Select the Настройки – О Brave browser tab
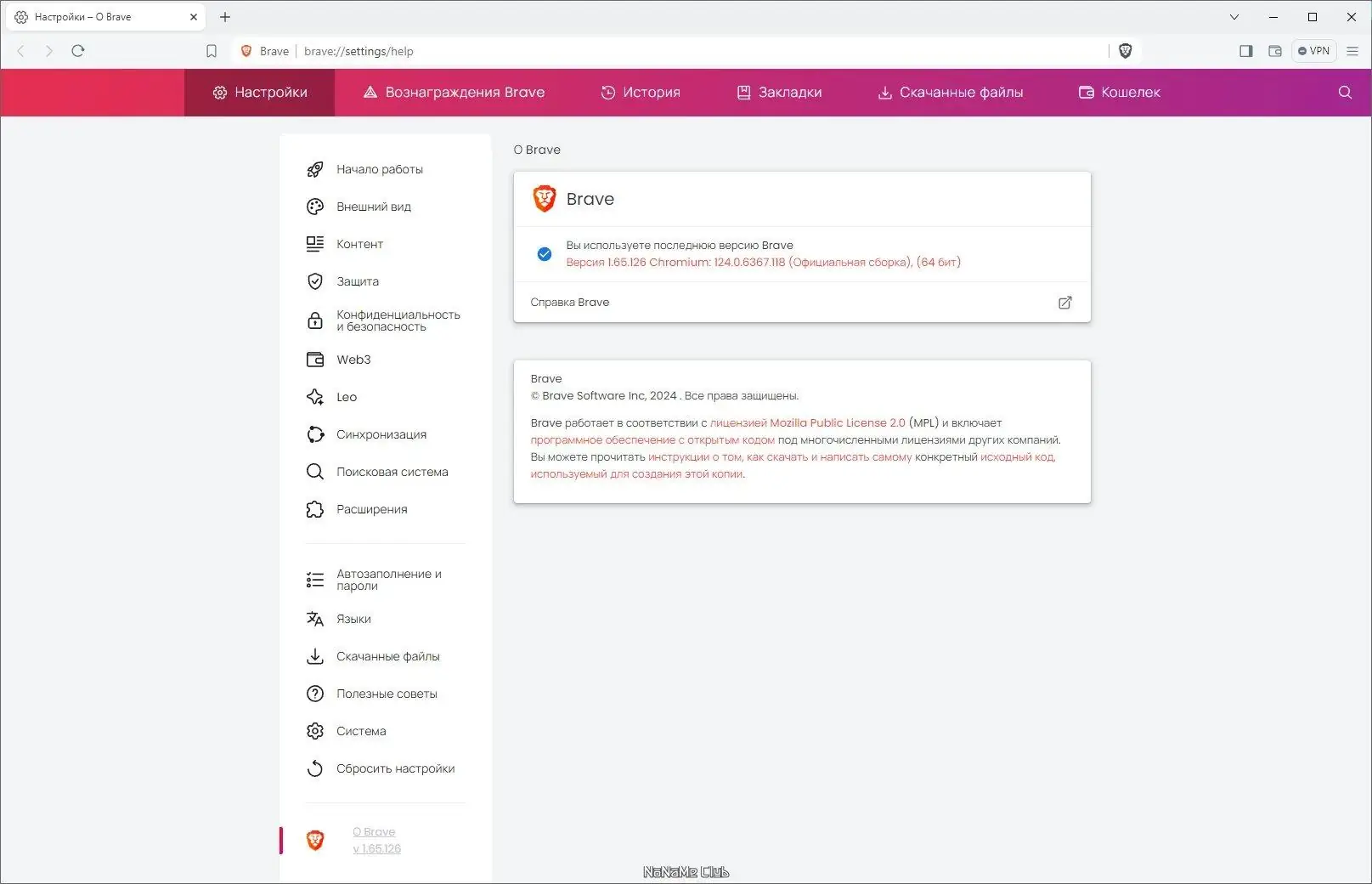 point(104,17)
